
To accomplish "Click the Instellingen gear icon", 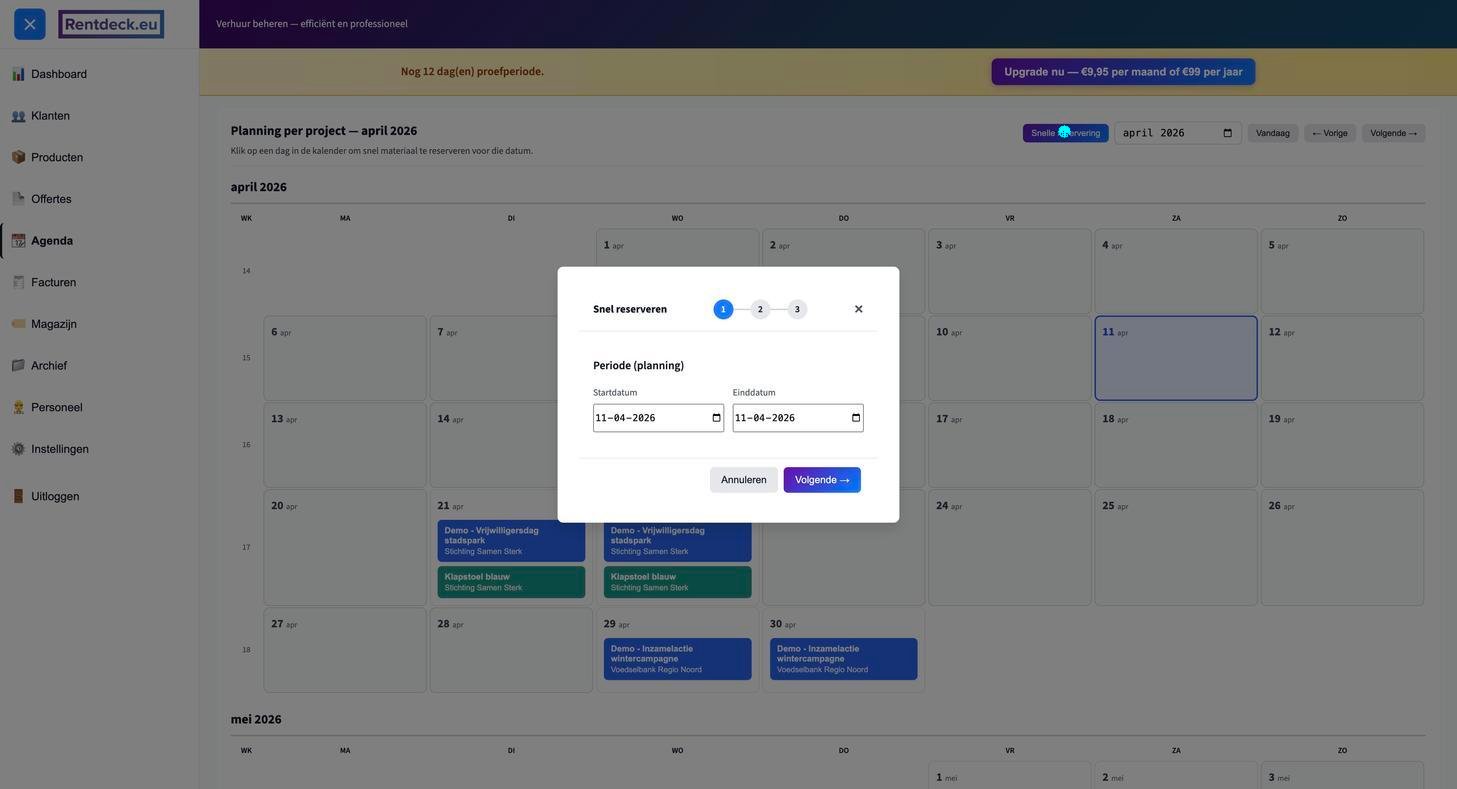I will [x=18, y=449].
